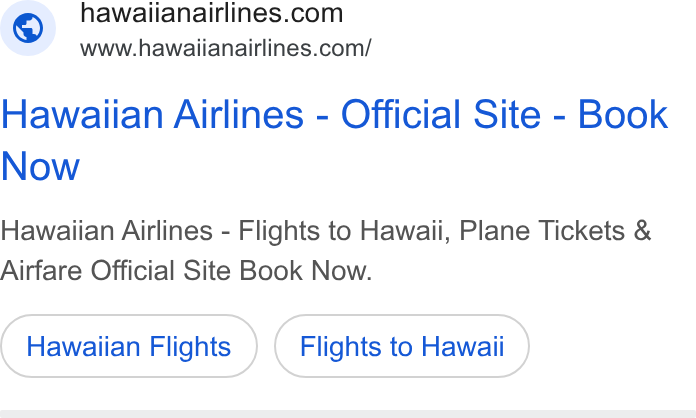696x418 pixels.
Task: Click the word Now in result title
Action: tap(40, 167)
